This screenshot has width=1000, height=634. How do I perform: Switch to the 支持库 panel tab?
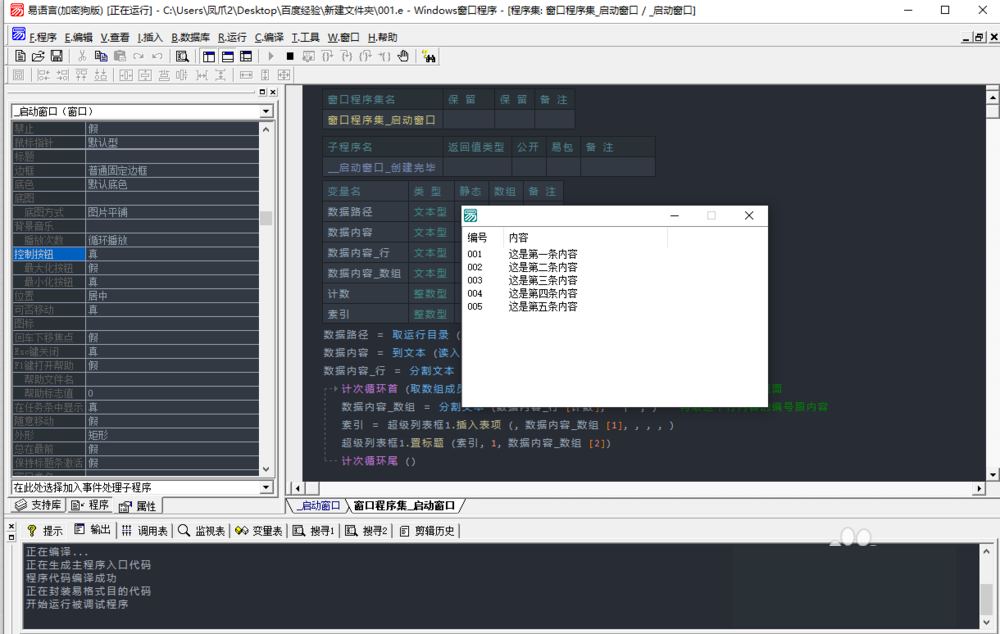point(38,505)
